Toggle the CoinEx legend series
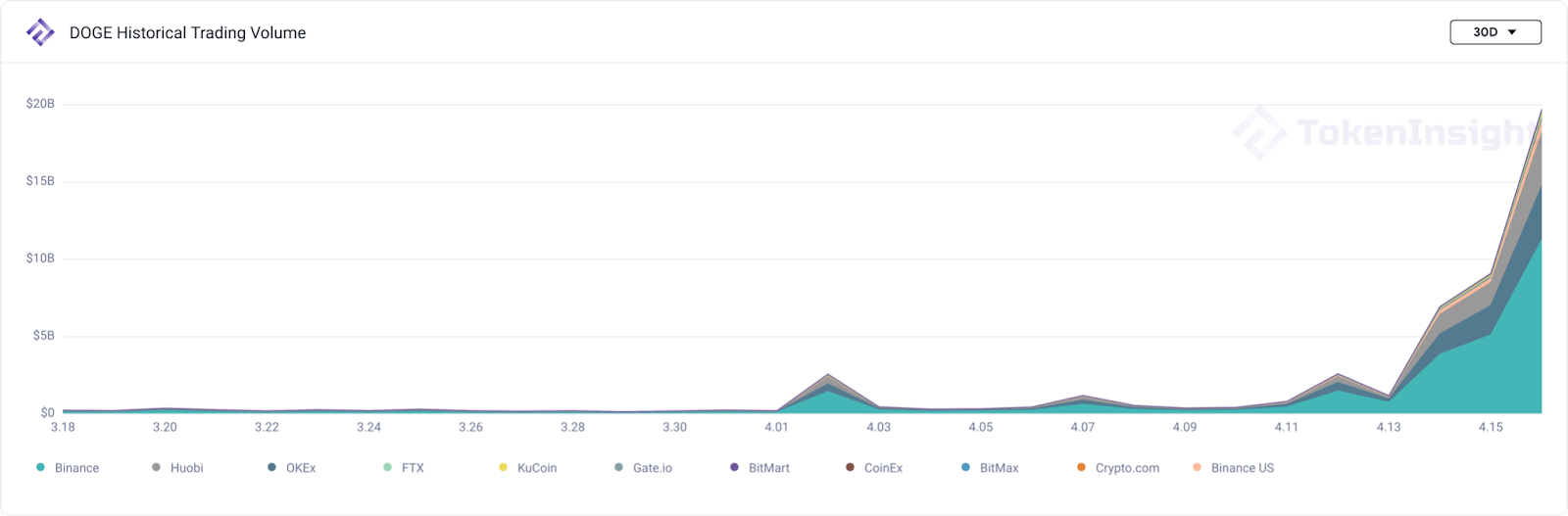Viewport: 1568px width, 516px height. (x=874, y=468)
